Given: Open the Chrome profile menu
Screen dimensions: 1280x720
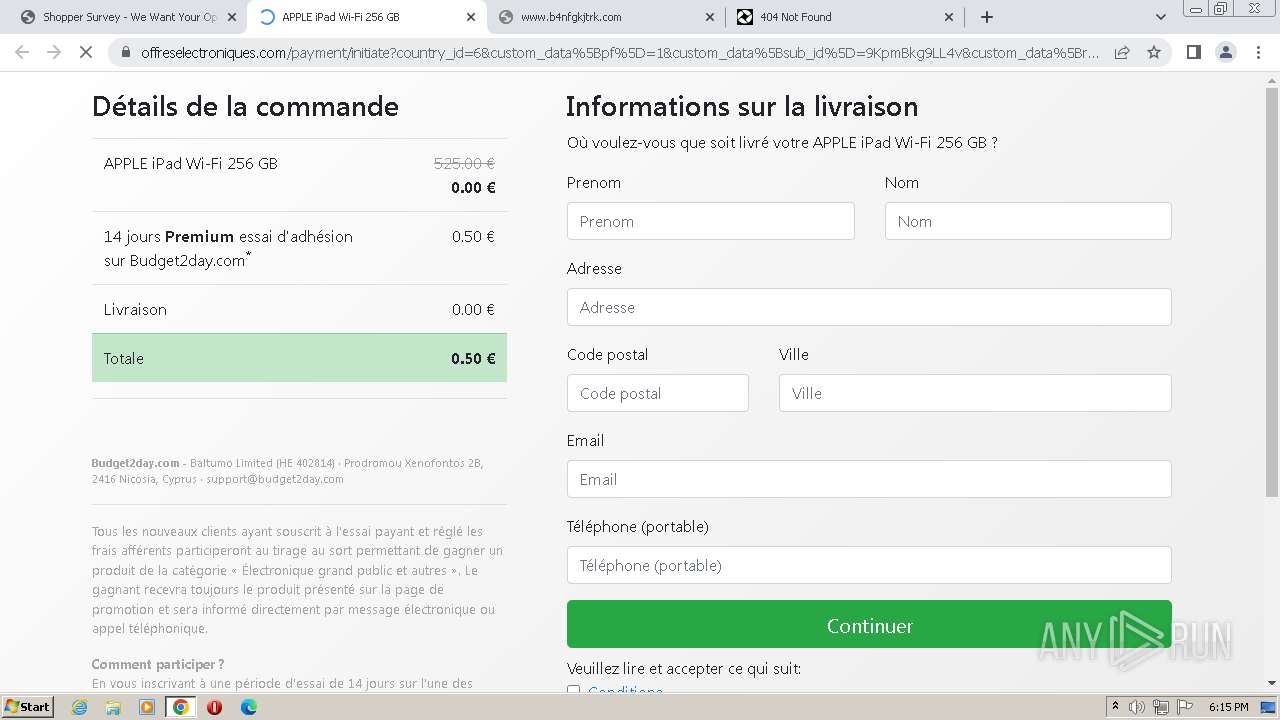Looking at the screenshot, I should [1225, 52].
